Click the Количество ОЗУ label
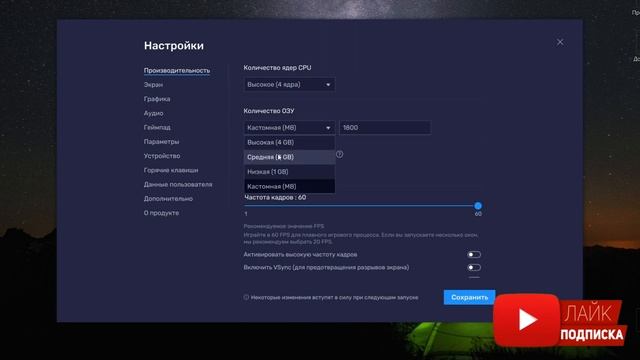The image size is (640, 360). pyautogui.click(x=269, y=111)
